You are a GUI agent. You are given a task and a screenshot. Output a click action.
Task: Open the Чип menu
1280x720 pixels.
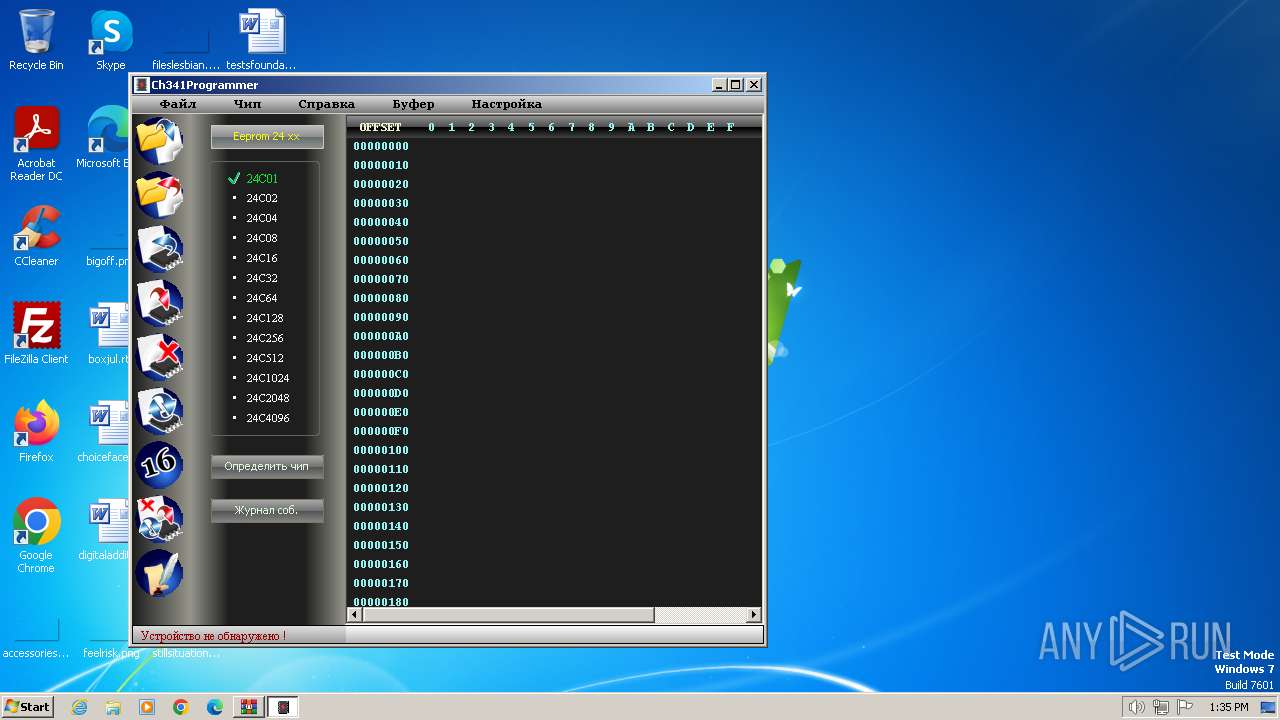pos(247,104)
